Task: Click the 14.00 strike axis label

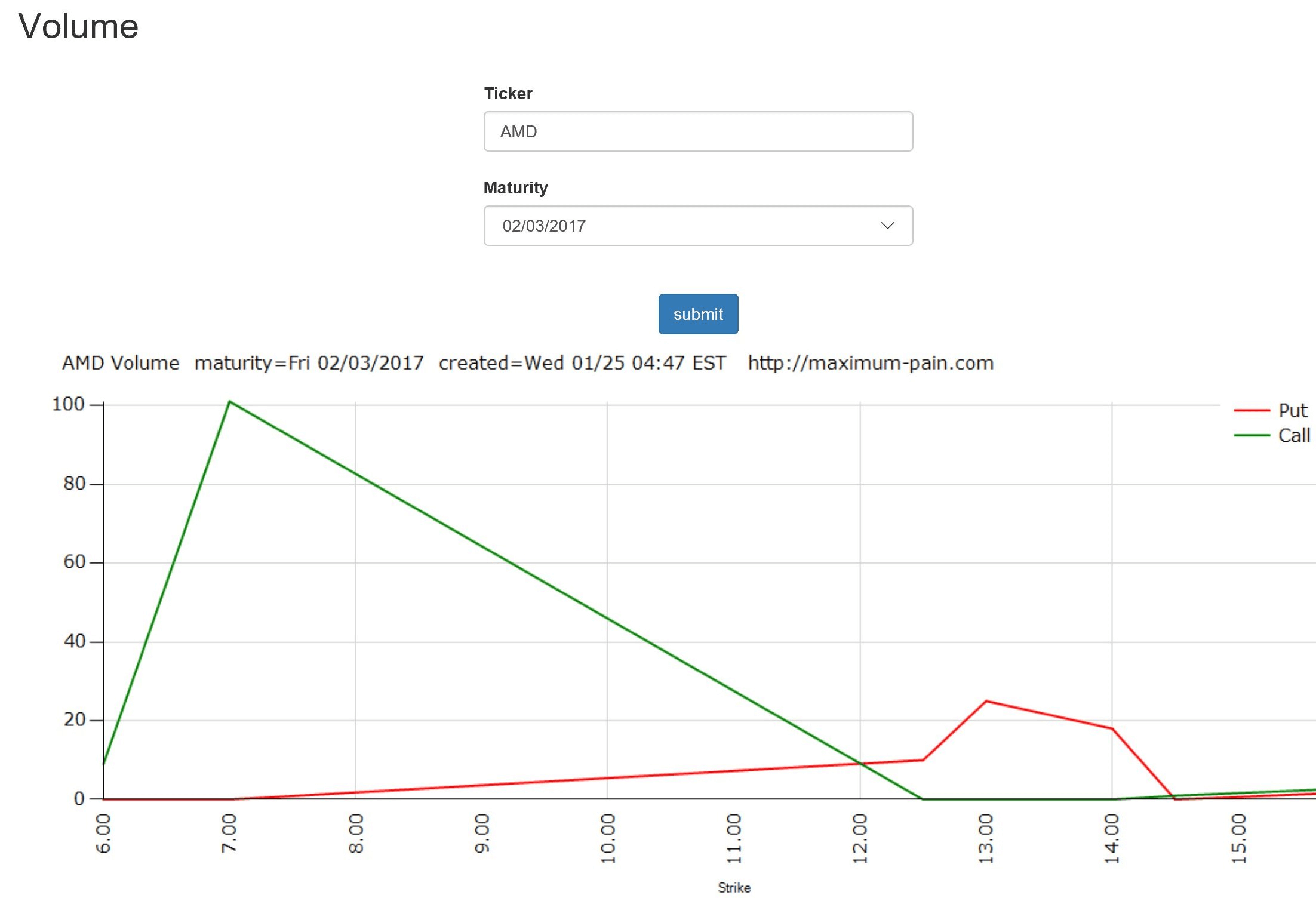Action: point(1111,838)
